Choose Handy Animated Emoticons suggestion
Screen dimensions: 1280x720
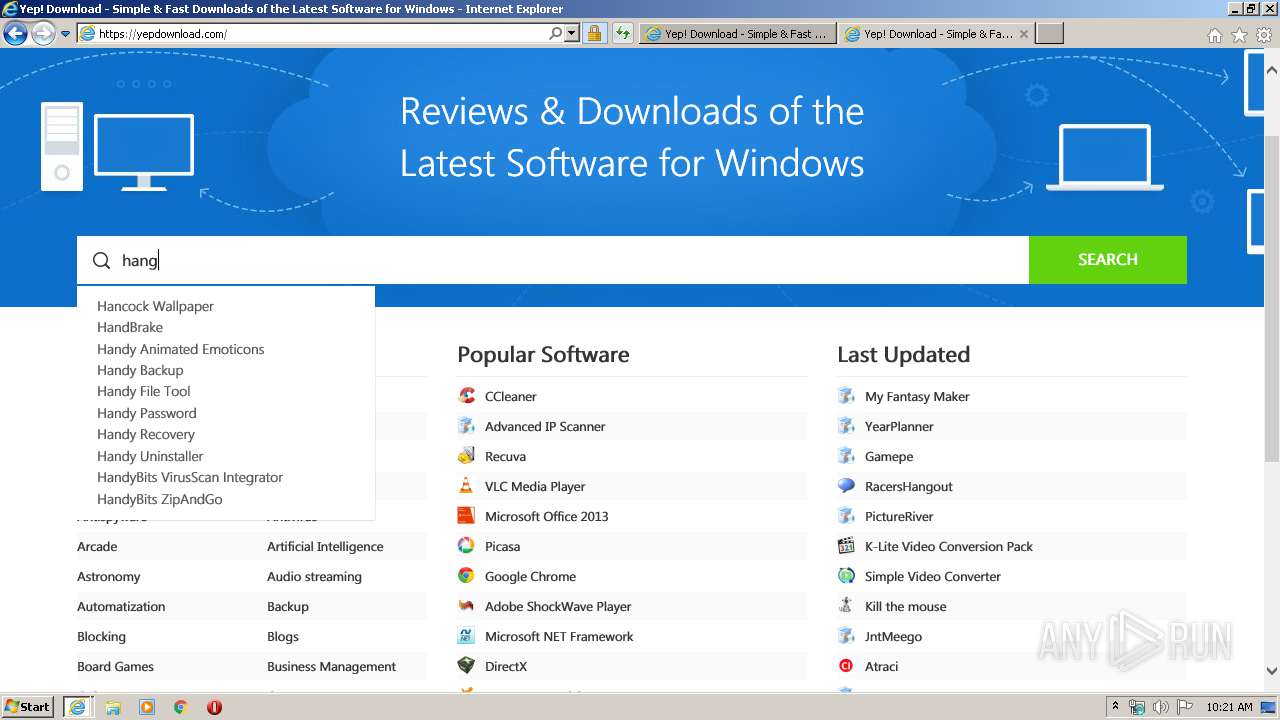(181, 349)
